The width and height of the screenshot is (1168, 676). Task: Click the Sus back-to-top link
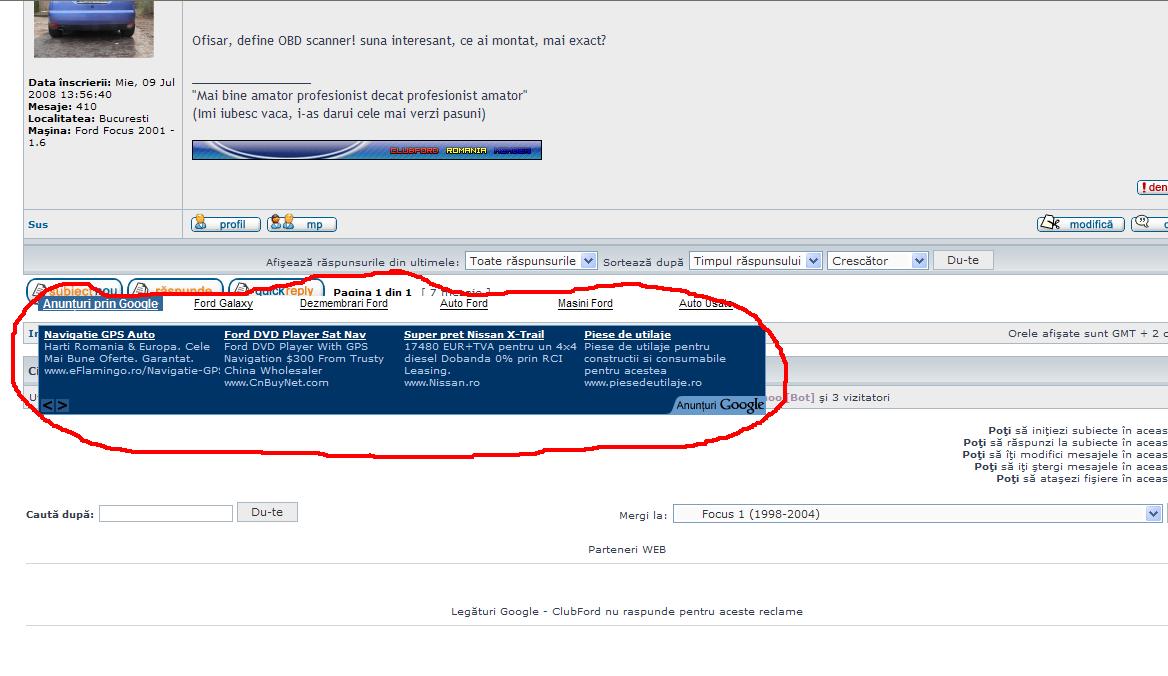coord(38,224)
